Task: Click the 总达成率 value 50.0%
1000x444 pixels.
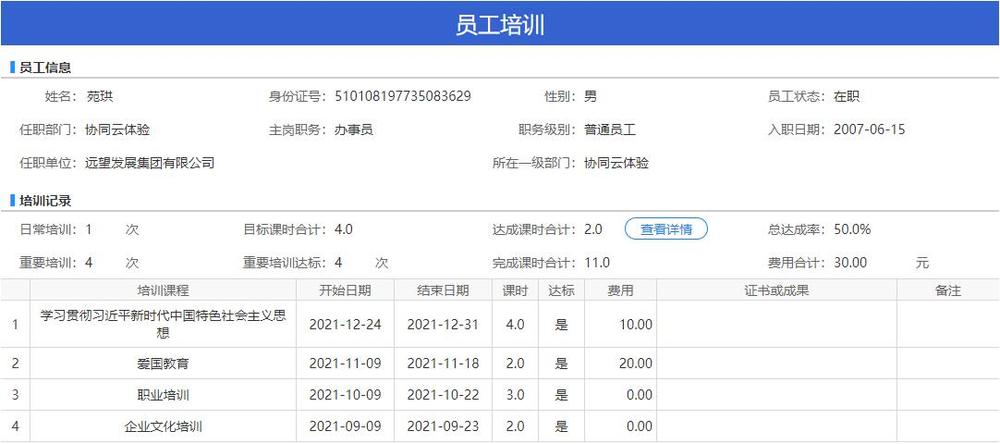Action: (x=852, y=229)
